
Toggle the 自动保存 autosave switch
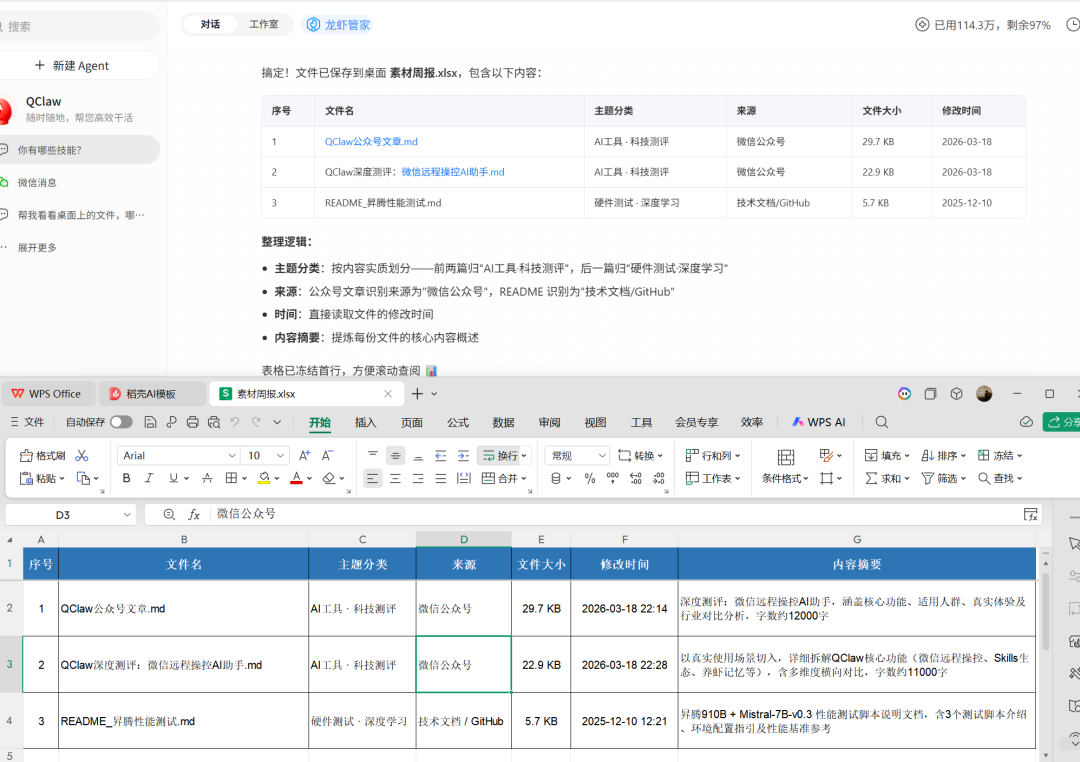[121, 422]
